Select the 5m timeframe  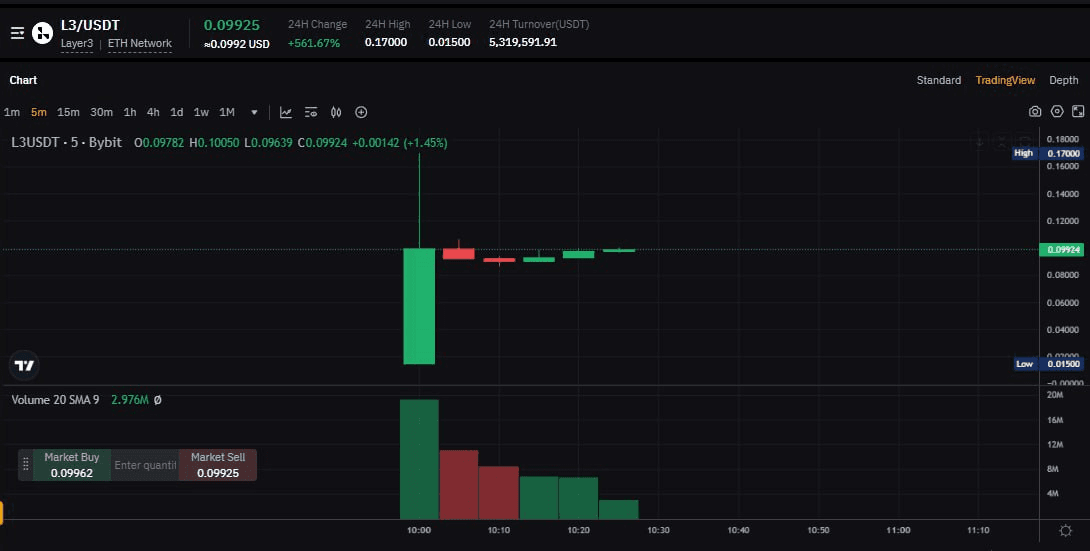(x=39, y=112)
